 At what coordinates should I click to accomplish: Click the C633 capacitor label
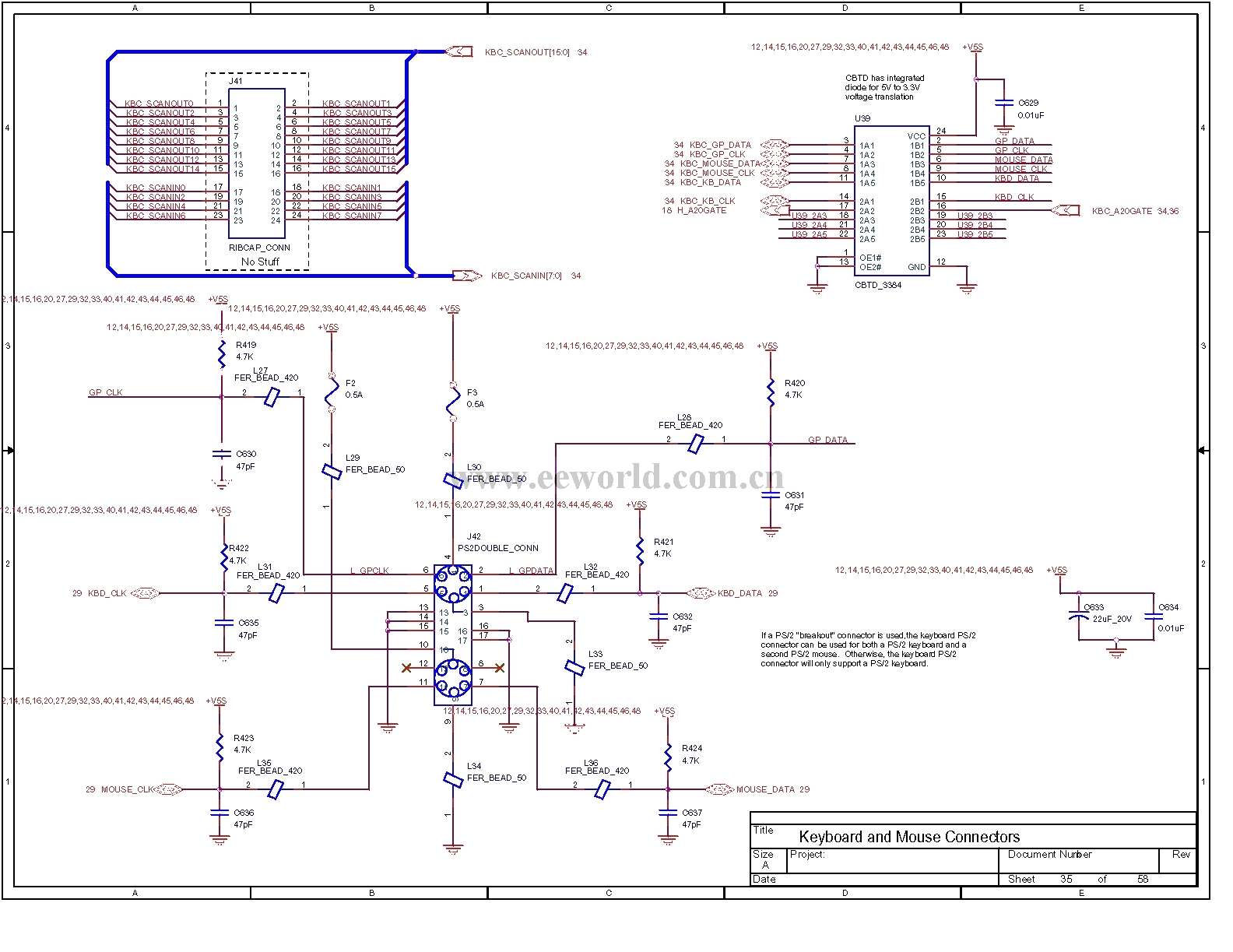coord(1094,607)
